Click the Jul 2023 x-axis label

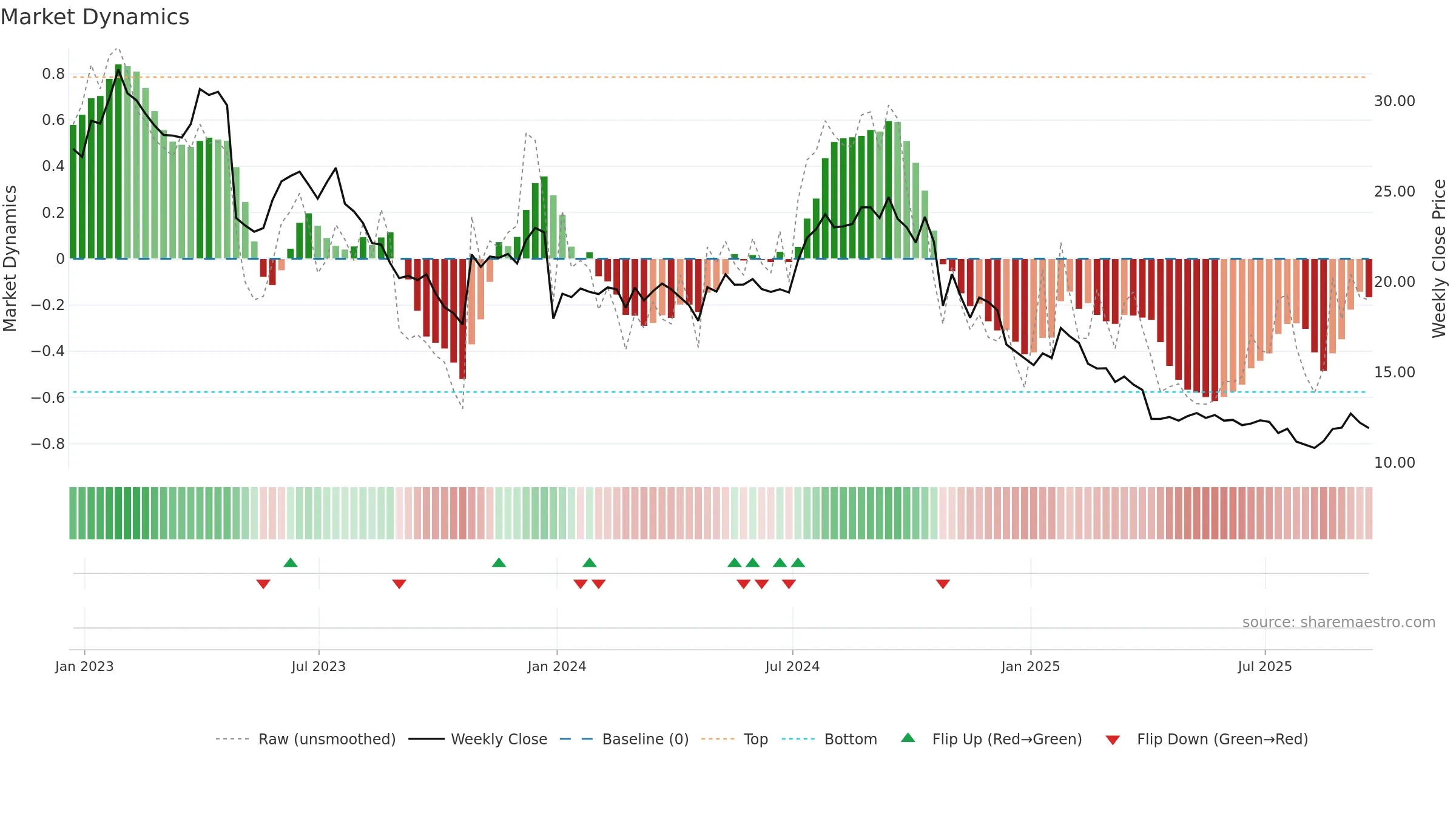pyautogui.click(x=318, y=666)
